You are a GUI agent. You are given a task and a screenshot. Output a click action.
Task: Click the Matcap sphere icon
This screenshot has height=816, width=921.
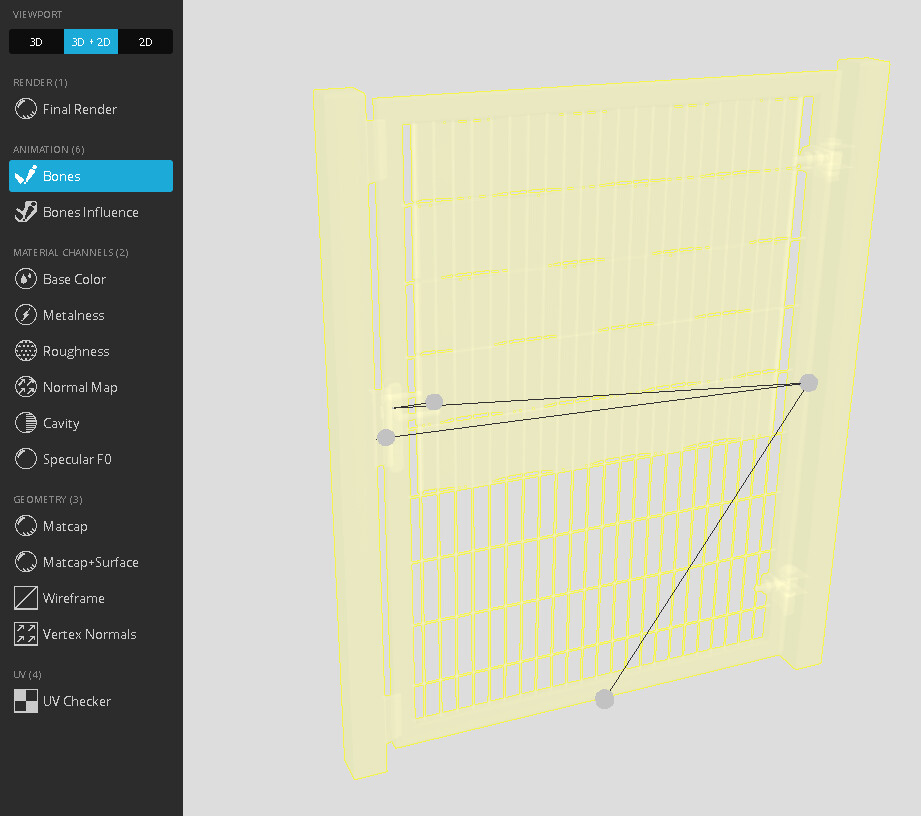pos(26,526)
